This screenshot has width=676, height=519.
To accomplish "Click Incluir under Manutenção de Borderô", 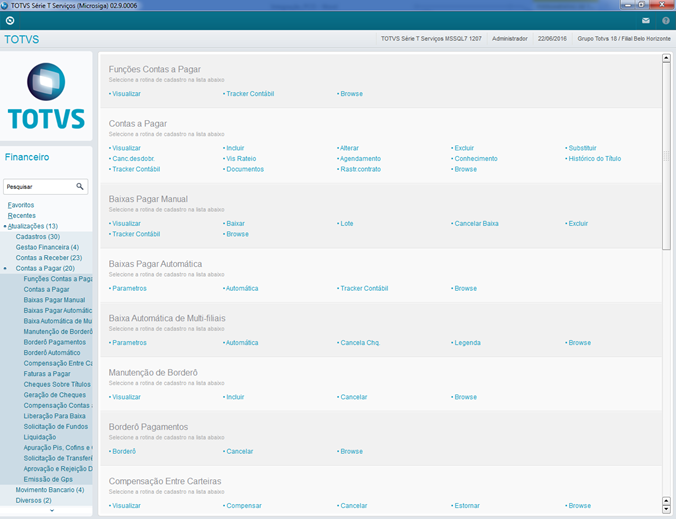I will point(235,397).
